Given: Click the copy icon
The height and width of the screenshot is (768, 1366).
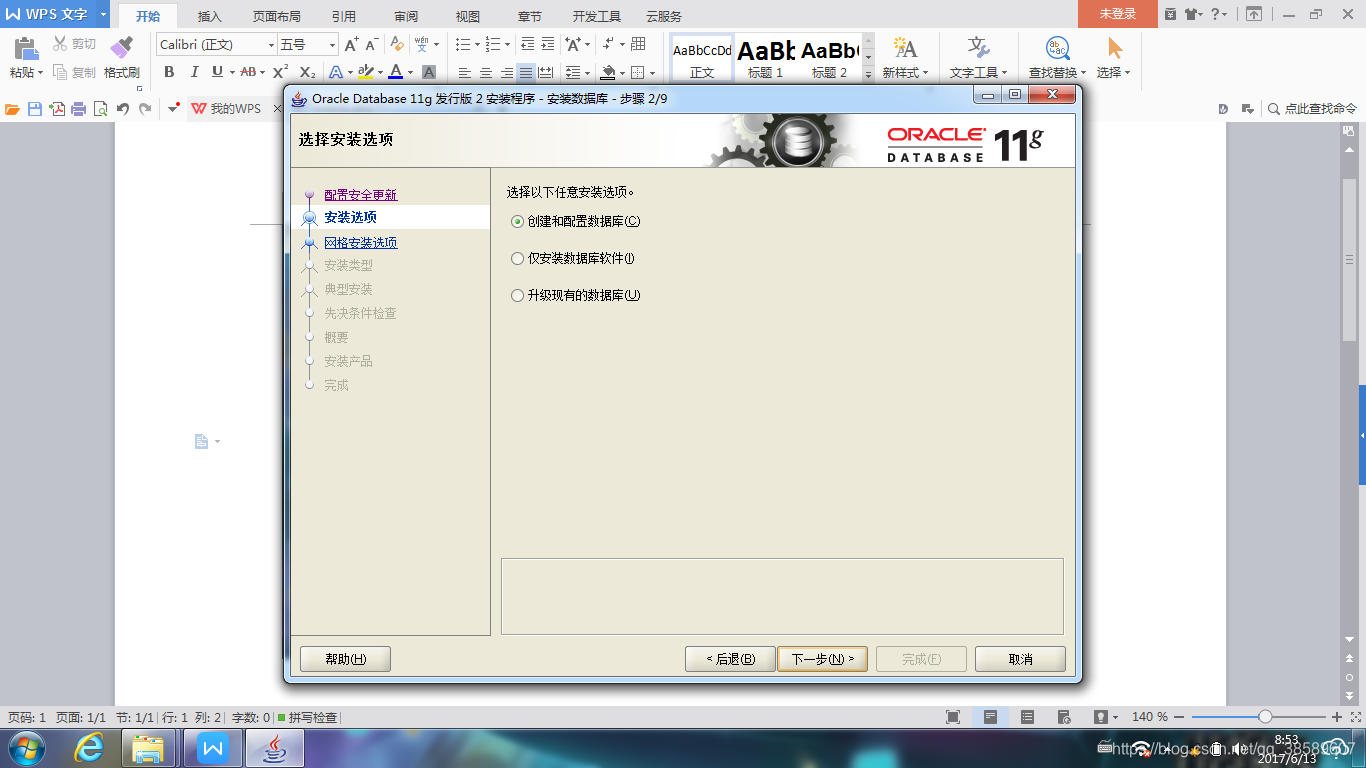Looking at the screenshot, I should [x=60, y=72].
